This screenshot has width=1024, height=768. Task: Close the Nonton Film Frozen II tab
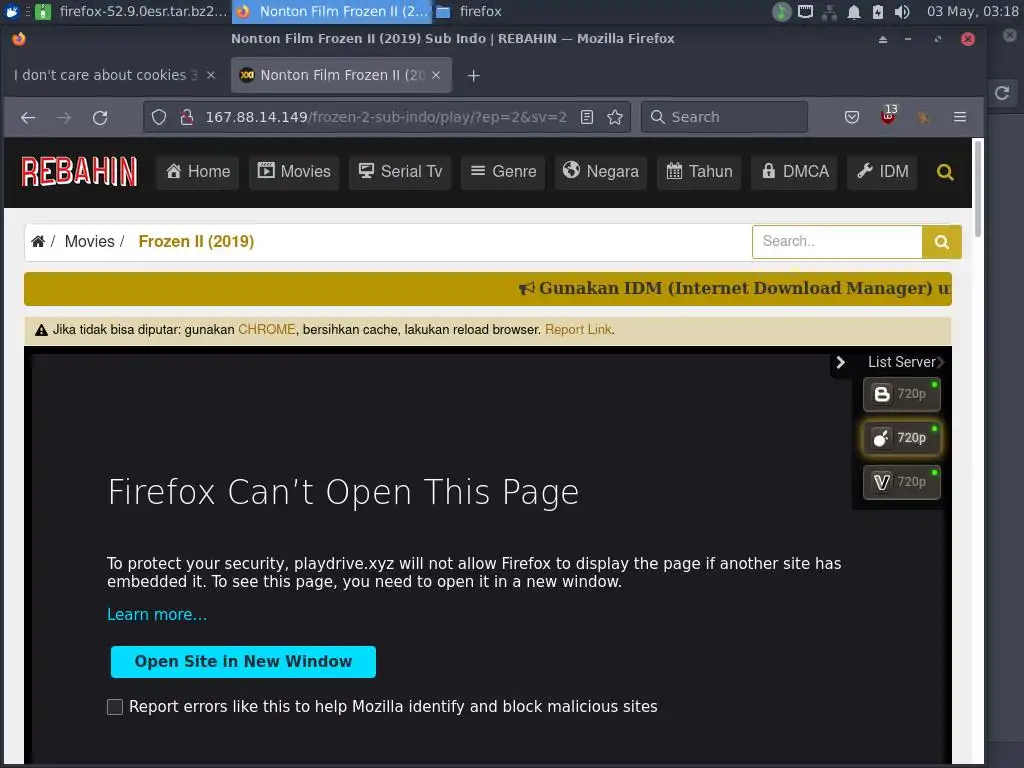tap(436, 75)
